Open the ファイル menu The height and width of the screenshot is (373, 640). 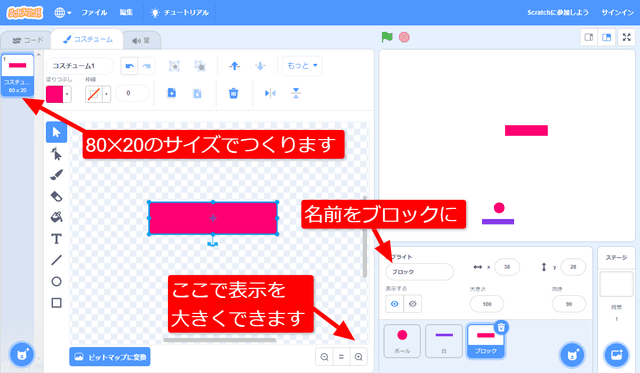pos(94,13)
